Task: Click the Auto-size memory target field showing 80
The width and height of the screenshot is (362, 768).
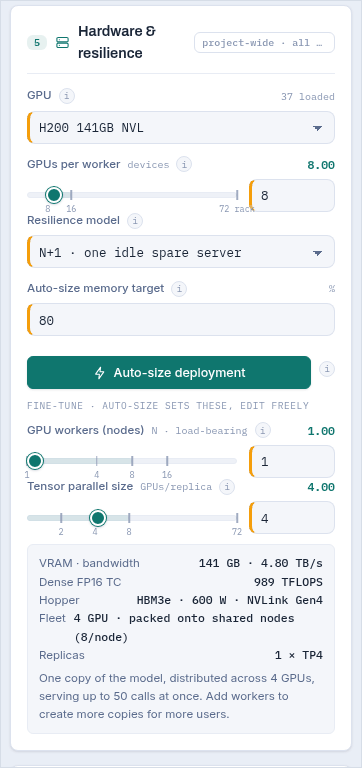Action: tap(181, 320)
